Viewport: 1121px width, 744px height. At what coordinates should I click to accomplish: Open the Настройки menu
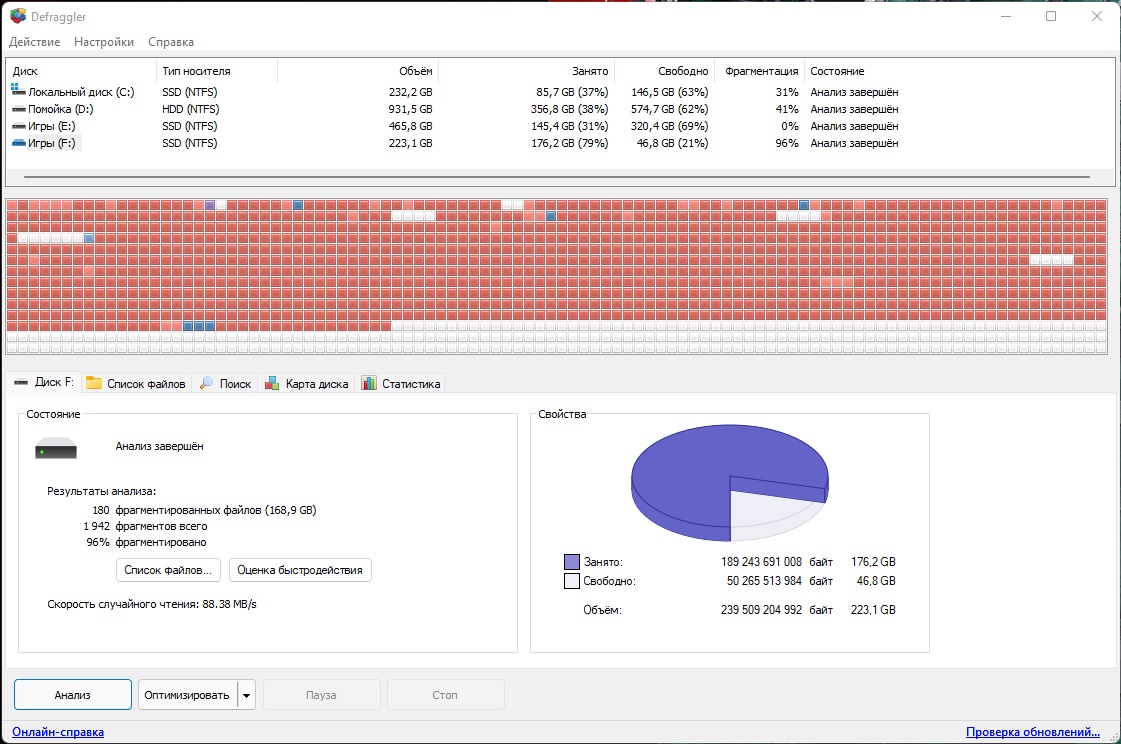pos(104,42)
